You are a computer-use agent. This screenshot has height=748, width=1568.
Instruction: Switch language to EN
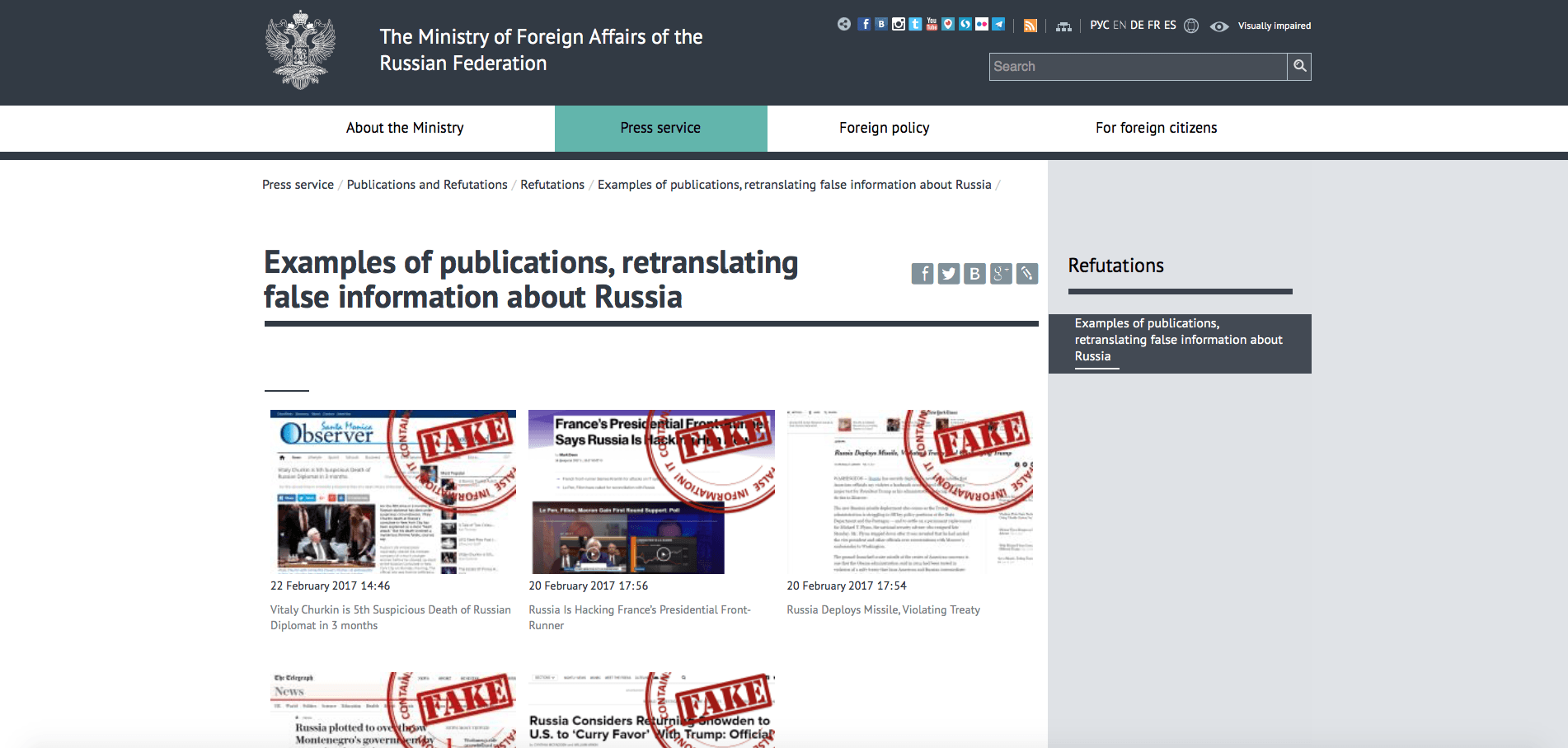coord(1120,26)
